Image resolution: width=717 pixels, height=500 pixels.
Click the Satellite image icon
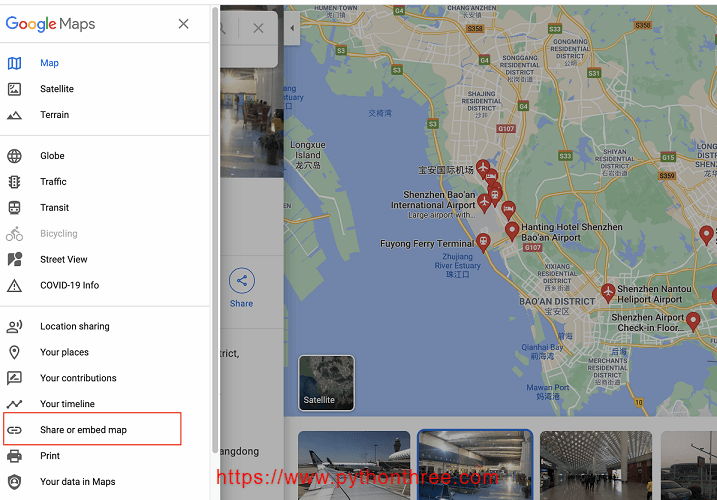point(14,89)
